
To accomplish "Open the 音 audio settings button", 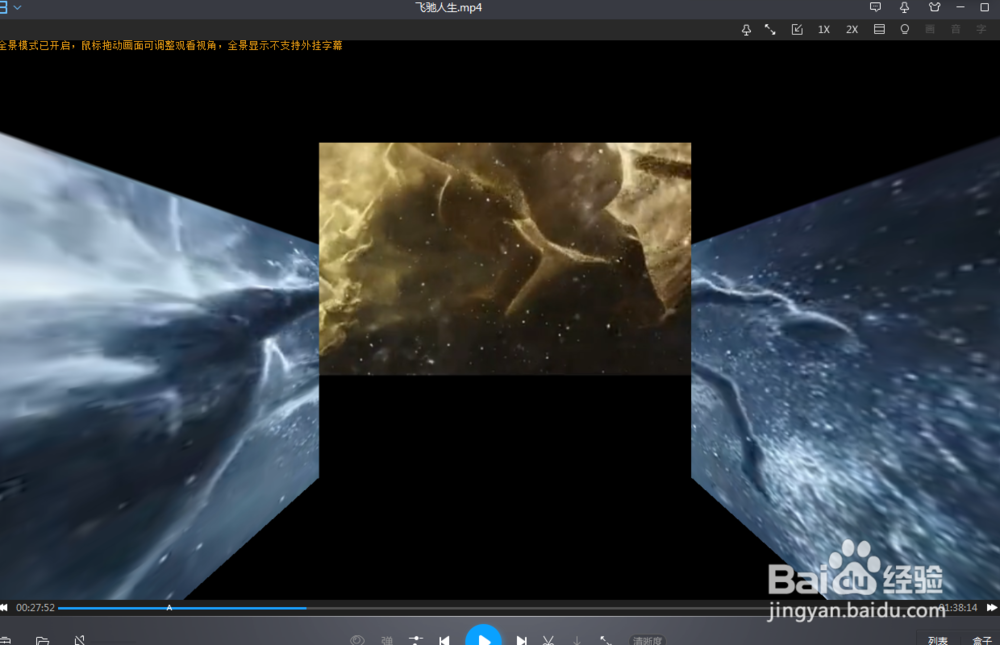I will [x=955, y=29].
